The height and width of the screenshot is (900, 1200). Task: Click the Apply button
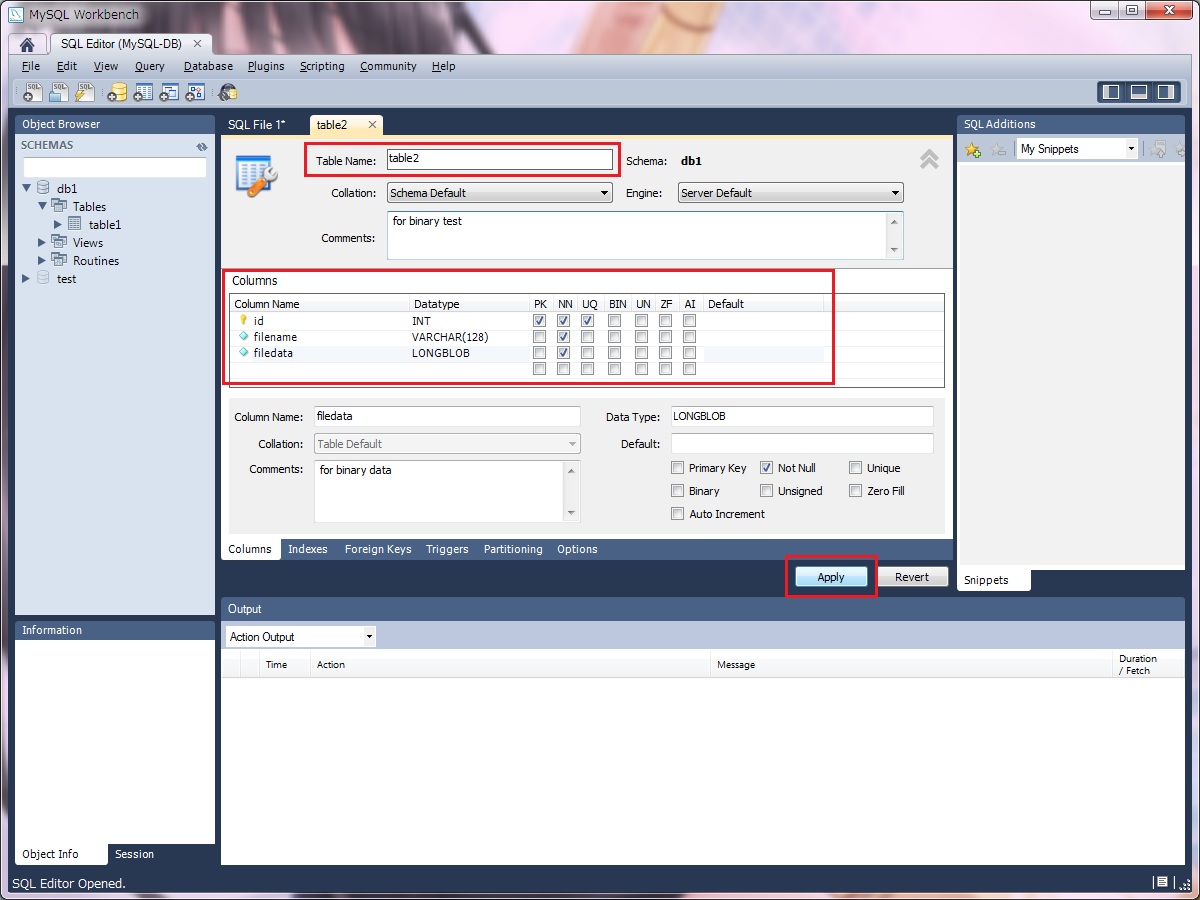coord(831,577)
